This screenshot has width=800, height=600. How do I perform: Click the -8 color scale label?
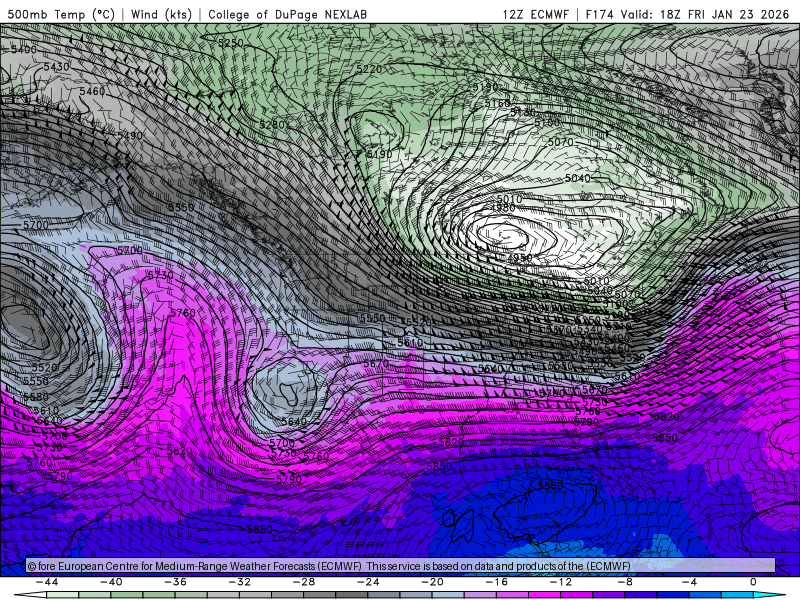click(x=626, y=582)
